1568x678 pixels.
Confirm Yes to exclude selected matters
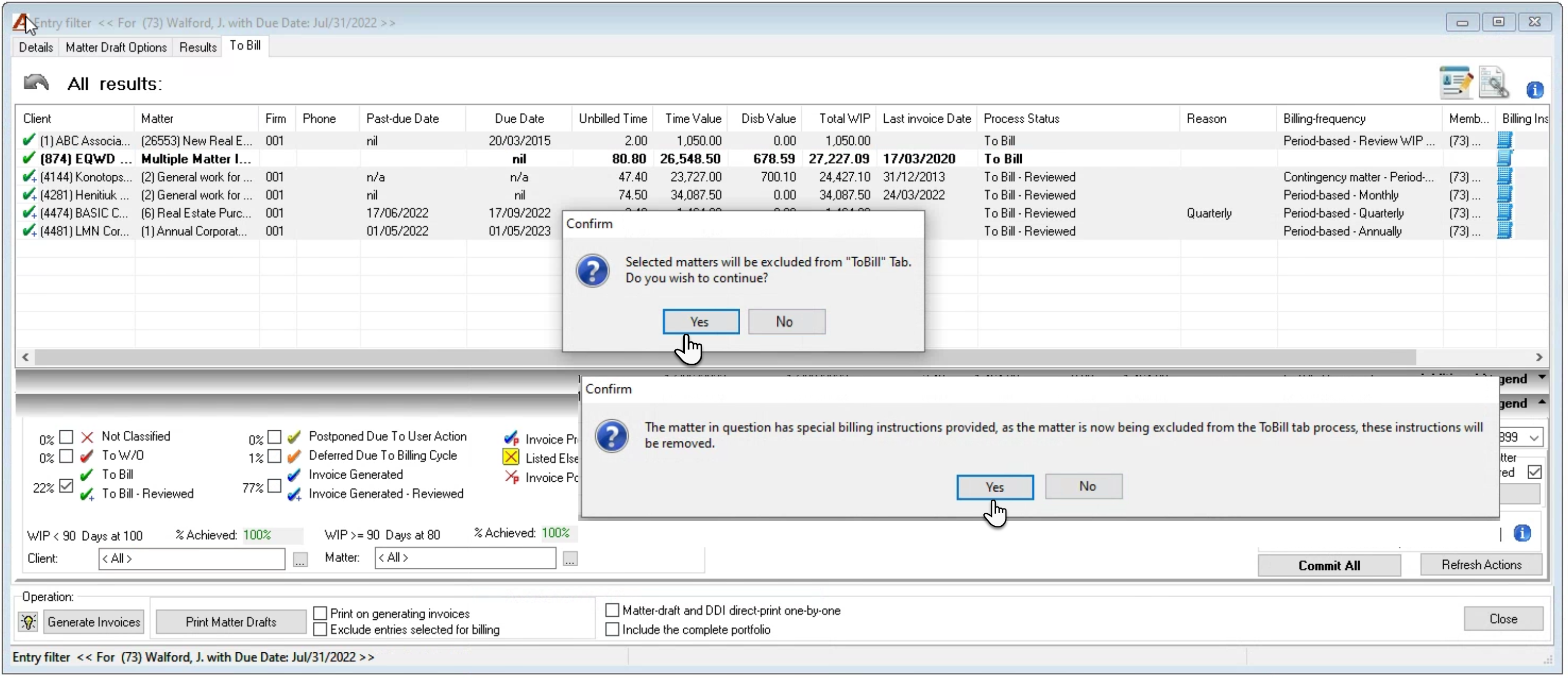pyautogui.click(x=701, y=321)
